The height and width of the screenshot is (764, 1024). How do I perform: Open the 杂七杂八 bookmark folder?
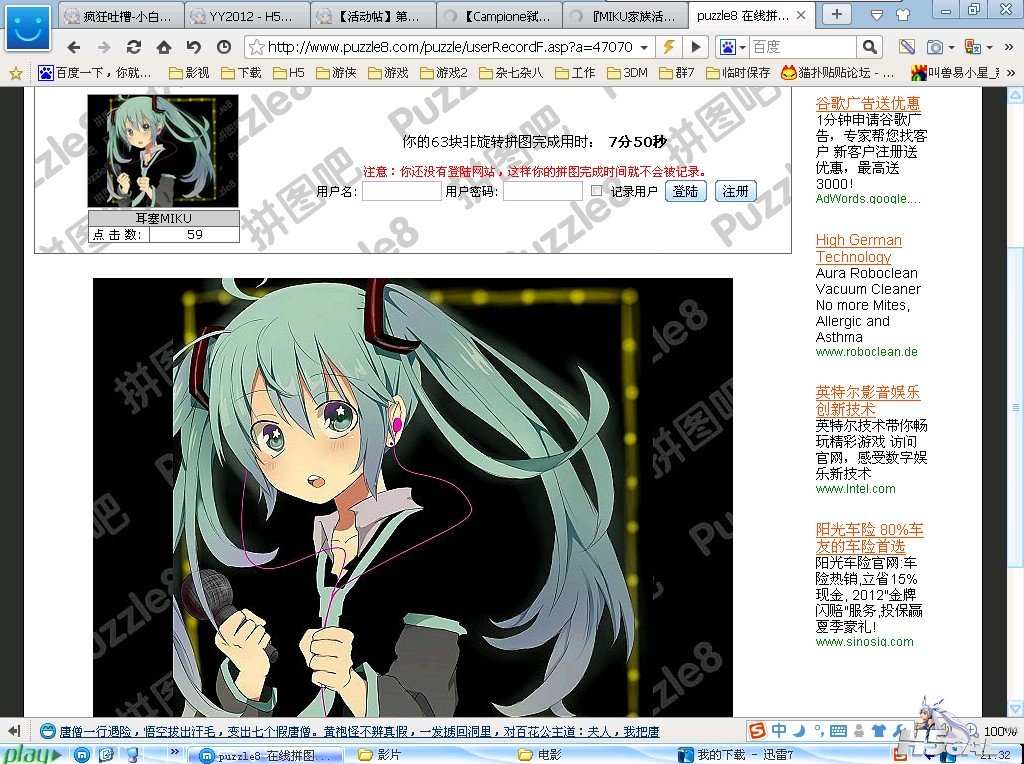(511, 72)
